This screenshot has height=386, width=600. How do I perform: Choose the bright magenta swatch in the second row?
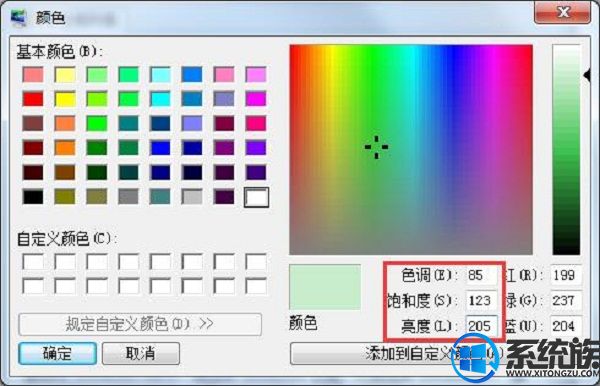pos(256,99)
